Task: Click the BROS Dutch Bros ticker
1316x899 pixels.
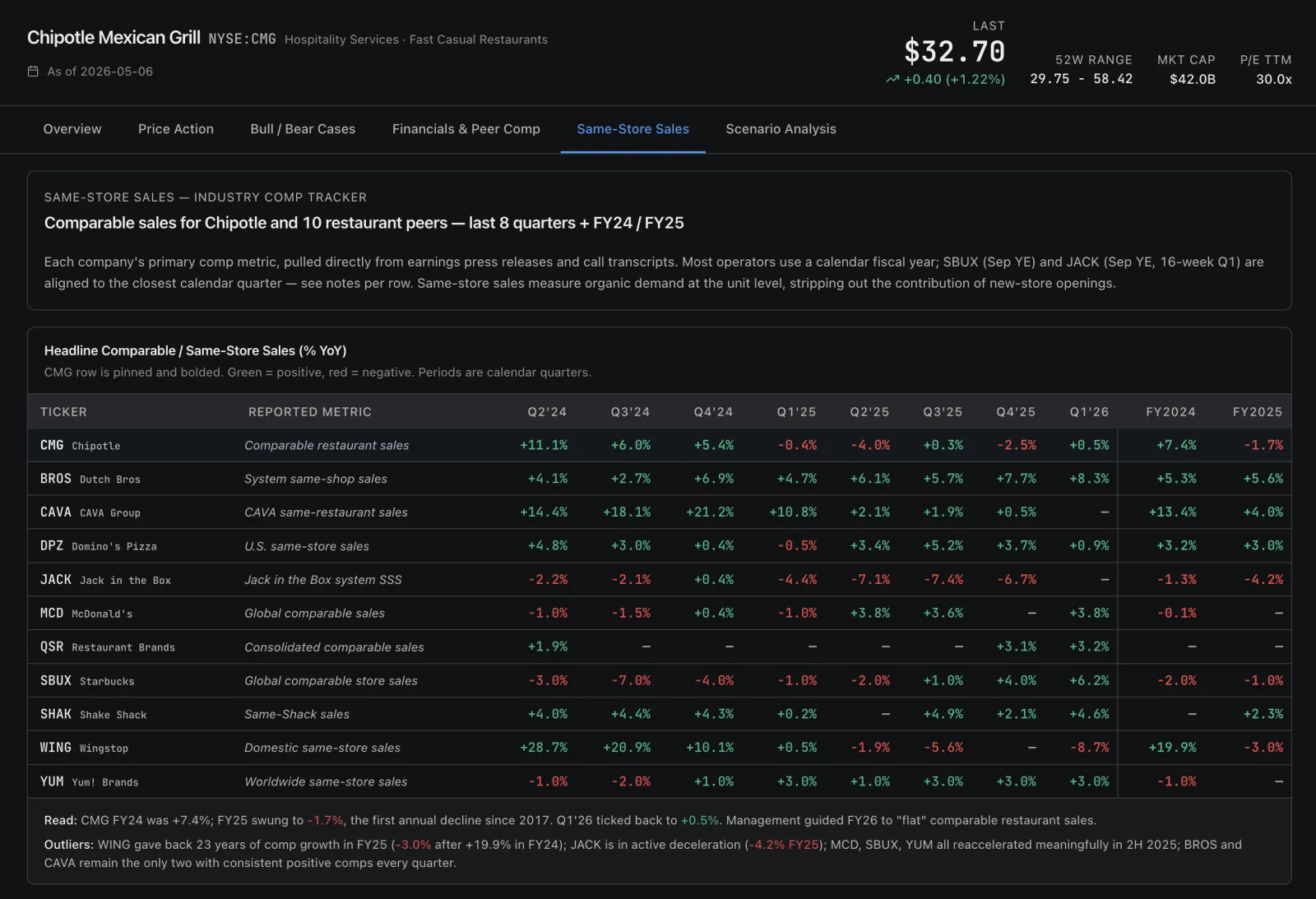Action: pyautogui.click(x=90, y=479)
